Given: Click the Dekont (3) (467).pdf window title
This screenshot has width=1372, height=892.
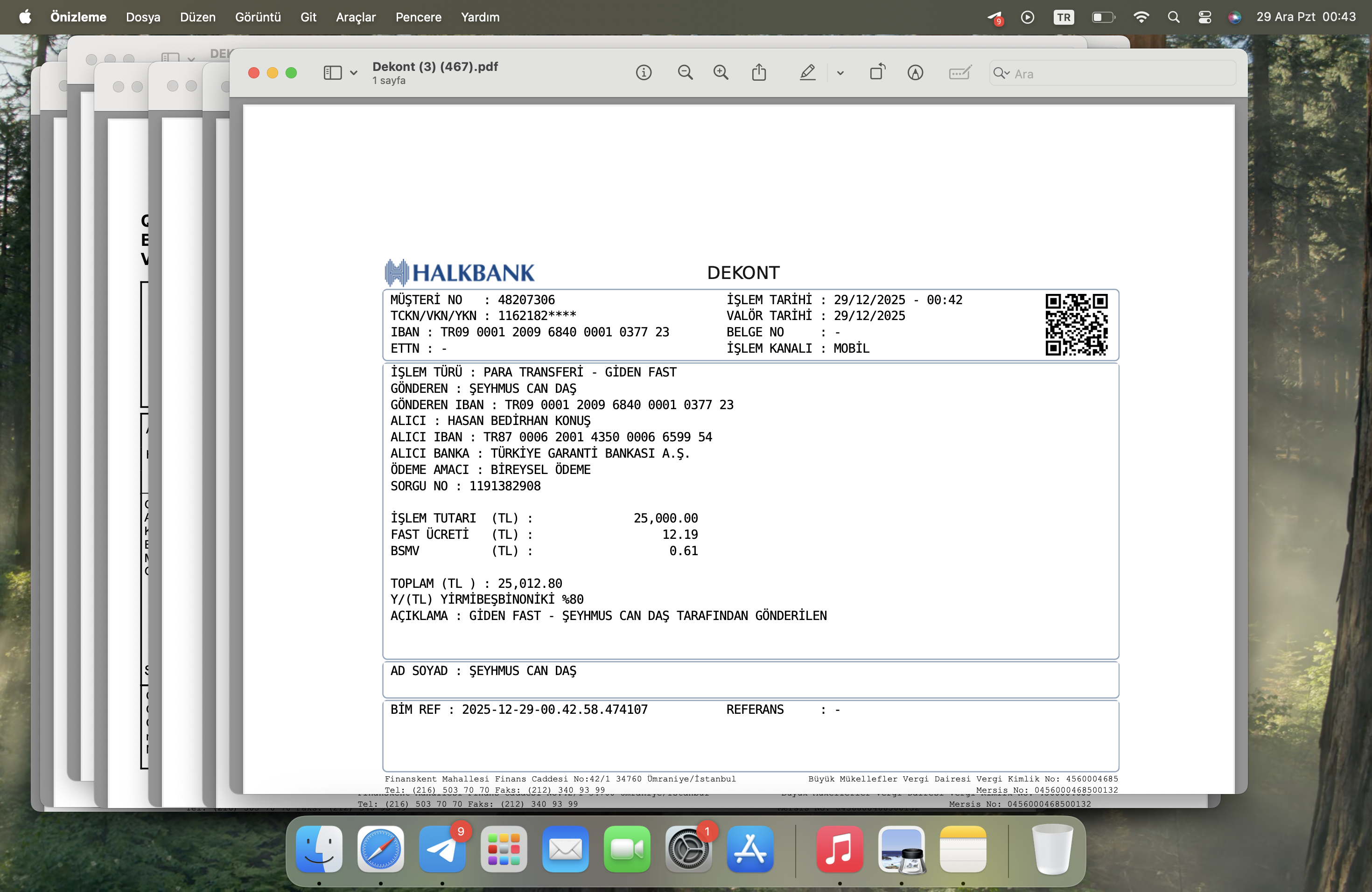Looking at the screenshot, I should [435, 66].
